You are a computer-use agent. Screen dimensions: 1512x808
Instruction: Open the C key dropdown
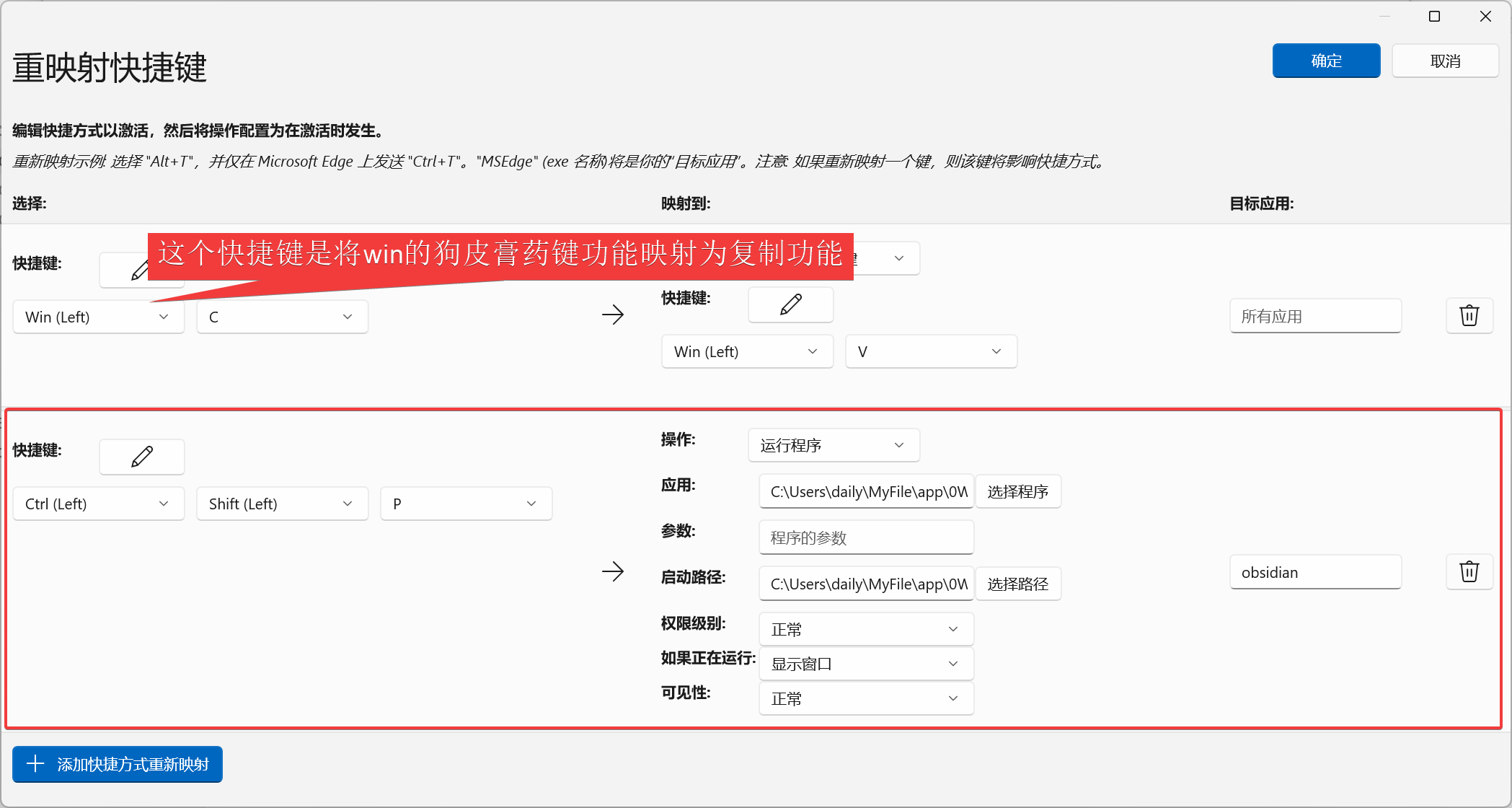coord(282,317)
